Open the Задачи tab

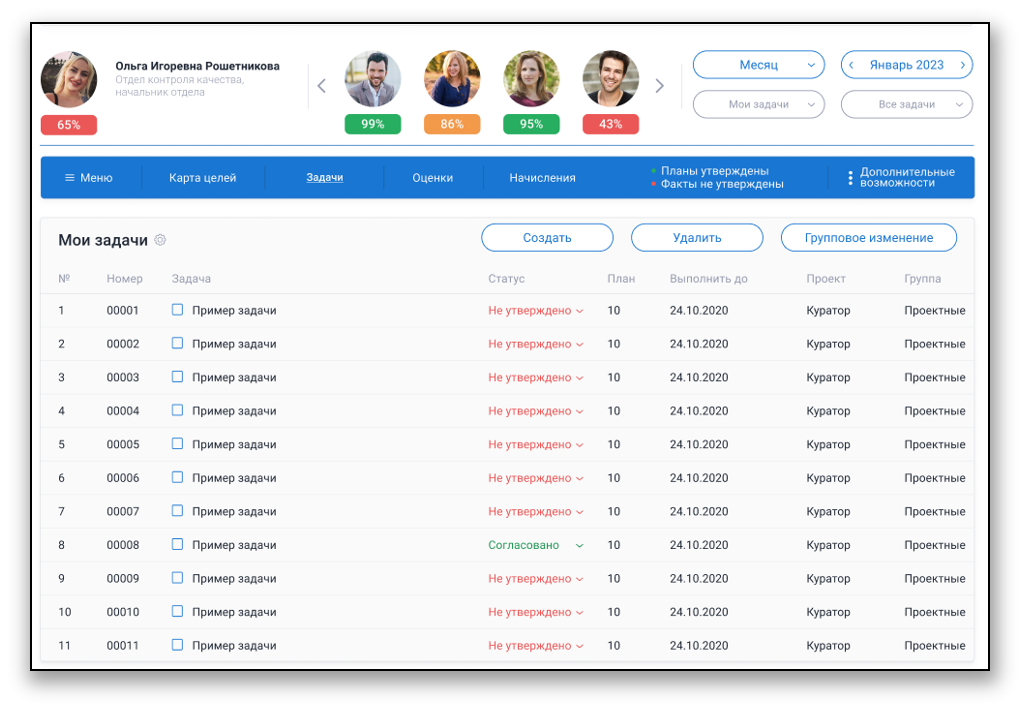(x=325, y=177)
